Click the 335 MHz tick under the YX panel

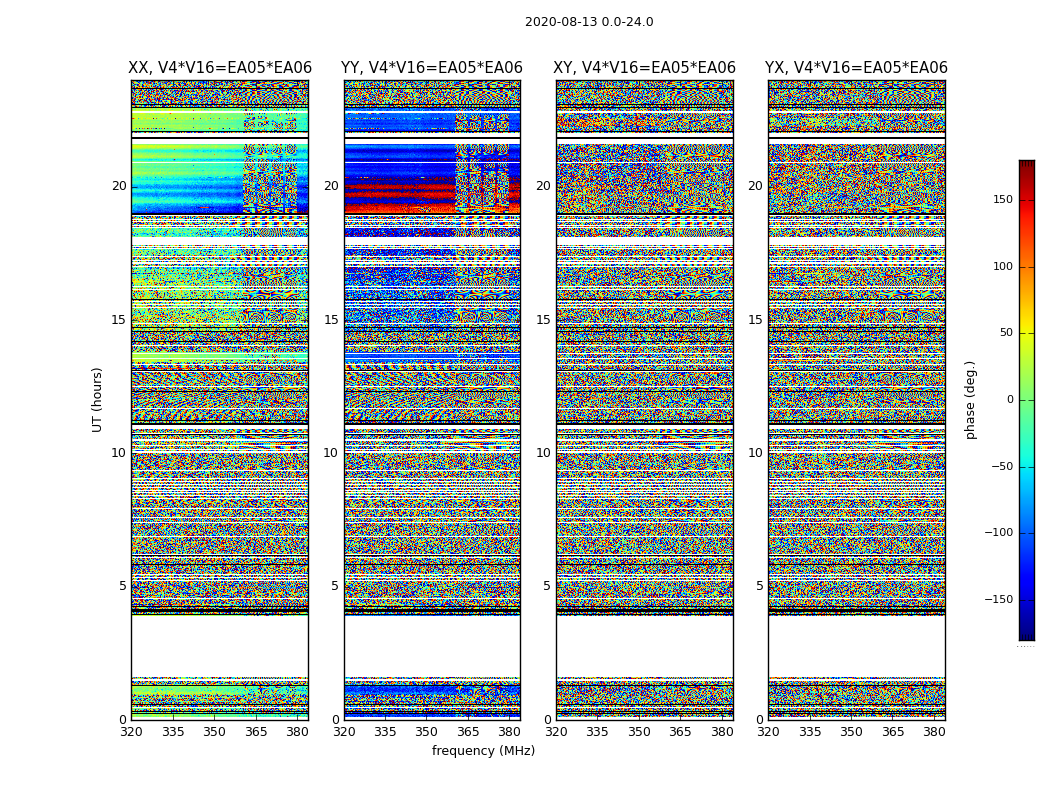click(810, 732)
